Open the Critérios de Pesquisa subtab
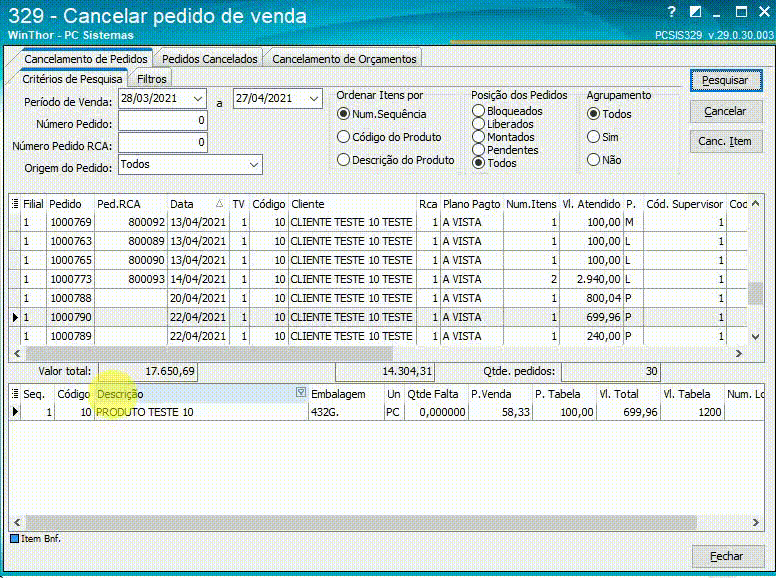The height and width of the screenshot is (578, 776). (x=72, y=79)
